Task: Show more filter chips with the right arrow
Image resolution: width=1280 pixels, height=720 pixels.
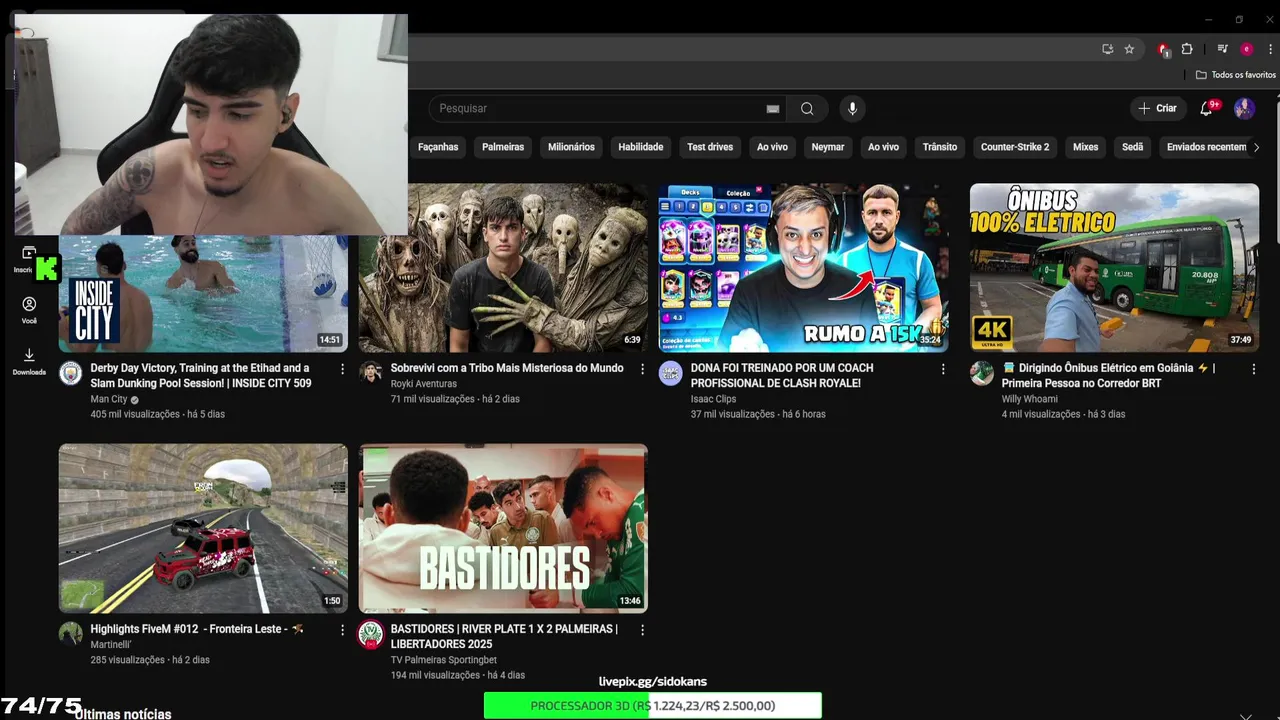Action: 1256,147
